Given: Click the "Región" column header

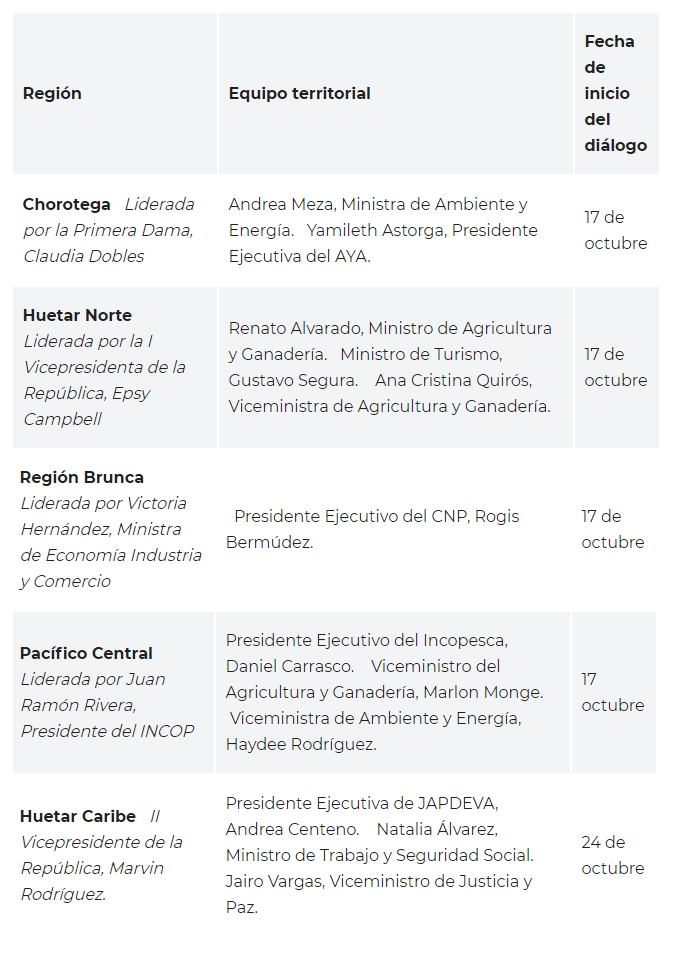Looking at the screenshot, I should tap(52, 93).
